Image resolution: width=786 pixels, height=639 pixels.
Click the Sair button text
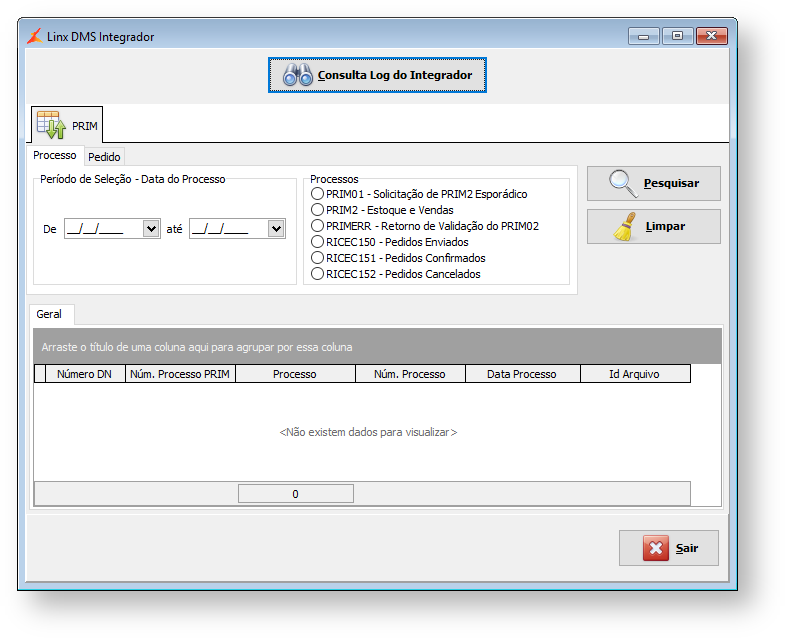pyautogui.click(x=687, y=548)
